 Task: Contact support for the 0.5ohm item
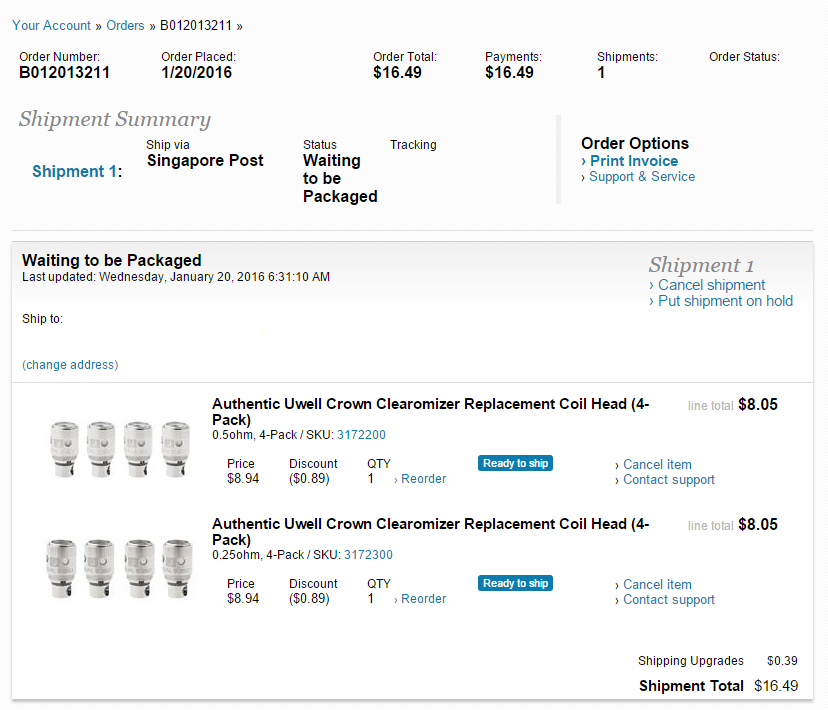(x=668, y=480)
